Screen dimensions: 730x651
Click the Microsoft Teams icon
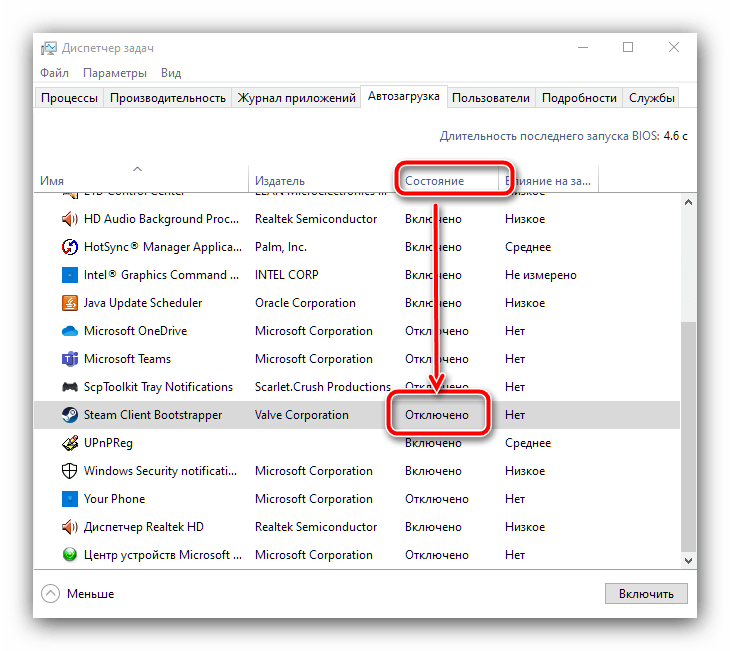tap(70, 359)
